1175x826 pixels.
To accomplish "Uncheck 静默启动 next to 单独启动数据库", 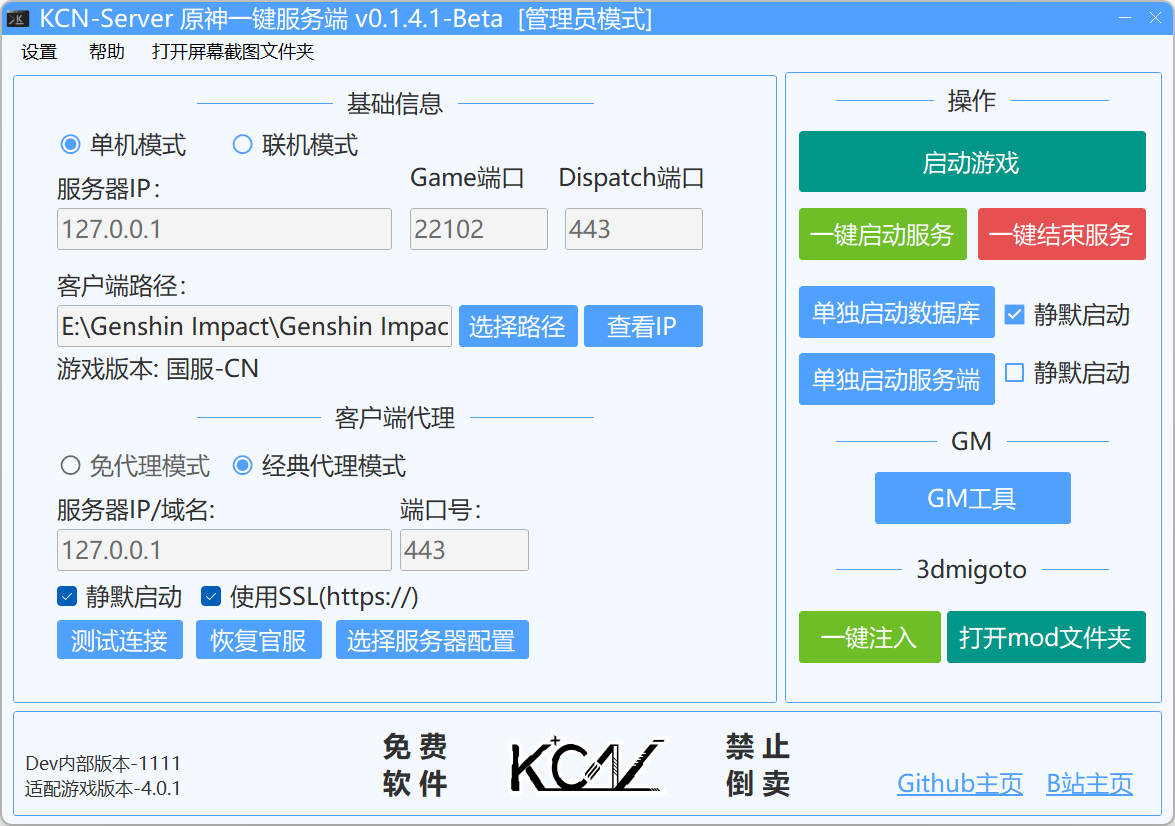I will coord(1014,315).
